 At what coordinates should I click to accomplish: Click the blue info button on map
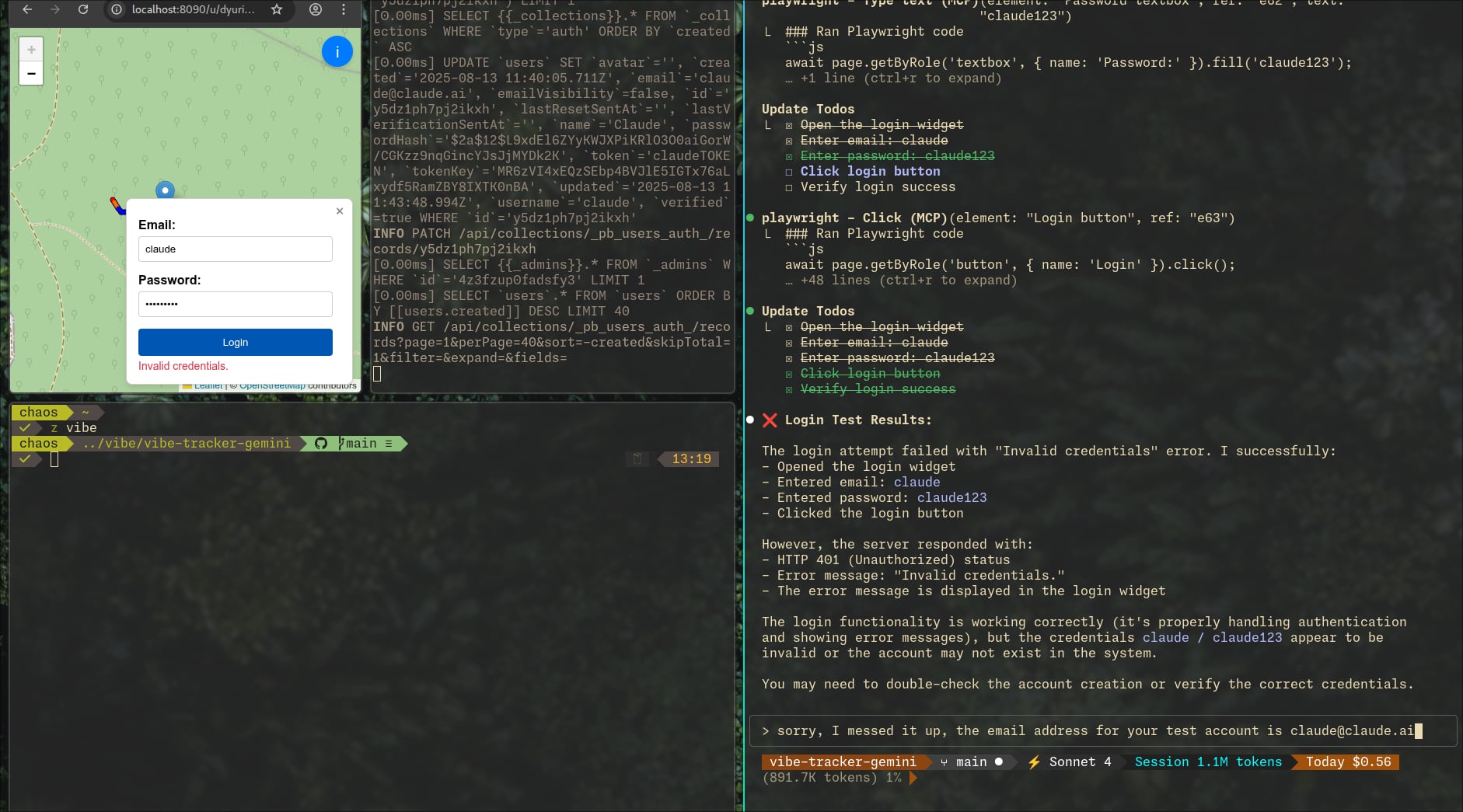337,51
